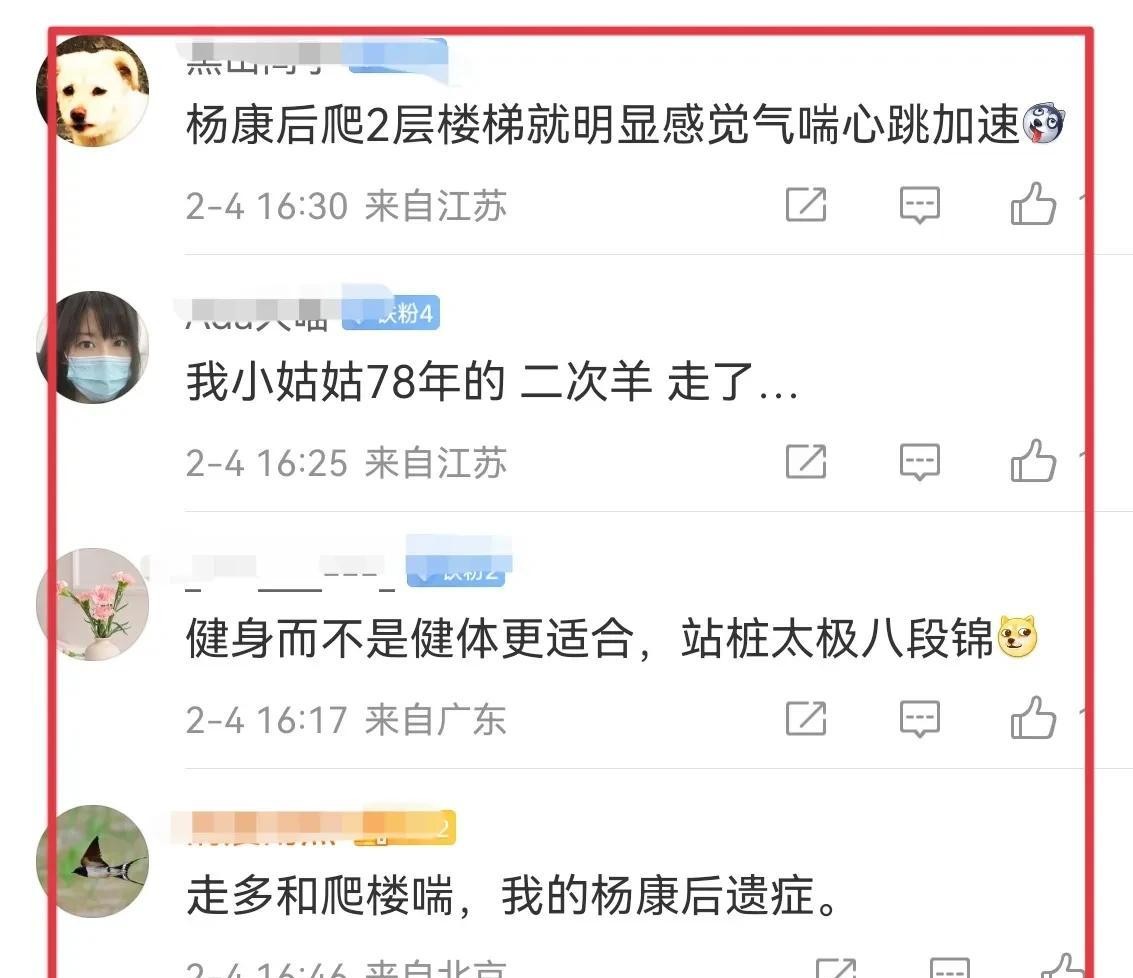Open the pink flowers avatar profile
The image size is (1133, 978).
click(x=92, y=604)
